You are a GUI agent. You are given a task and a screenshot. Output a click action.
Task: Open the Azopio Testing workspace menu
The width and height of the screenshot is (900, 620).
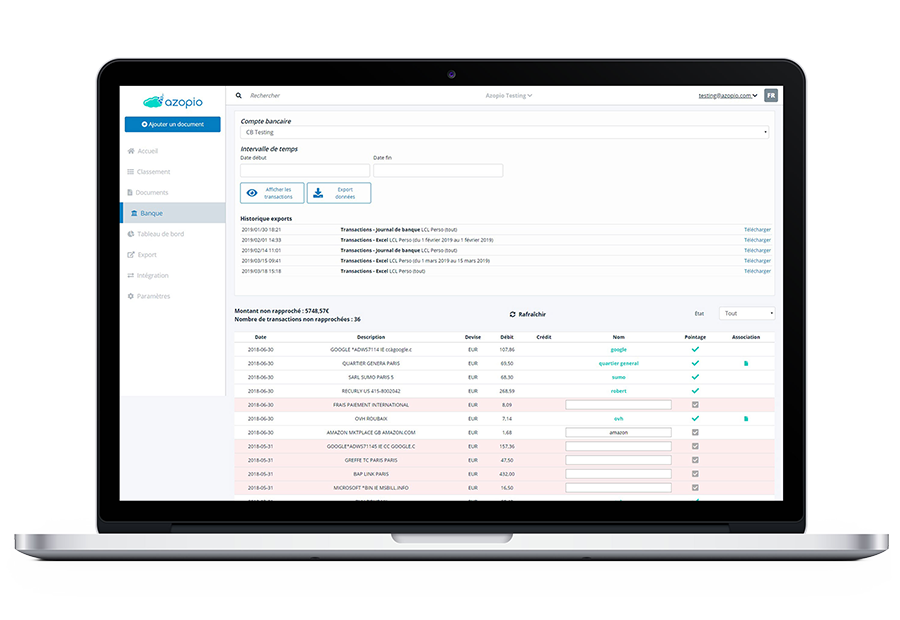click(510, 95)
